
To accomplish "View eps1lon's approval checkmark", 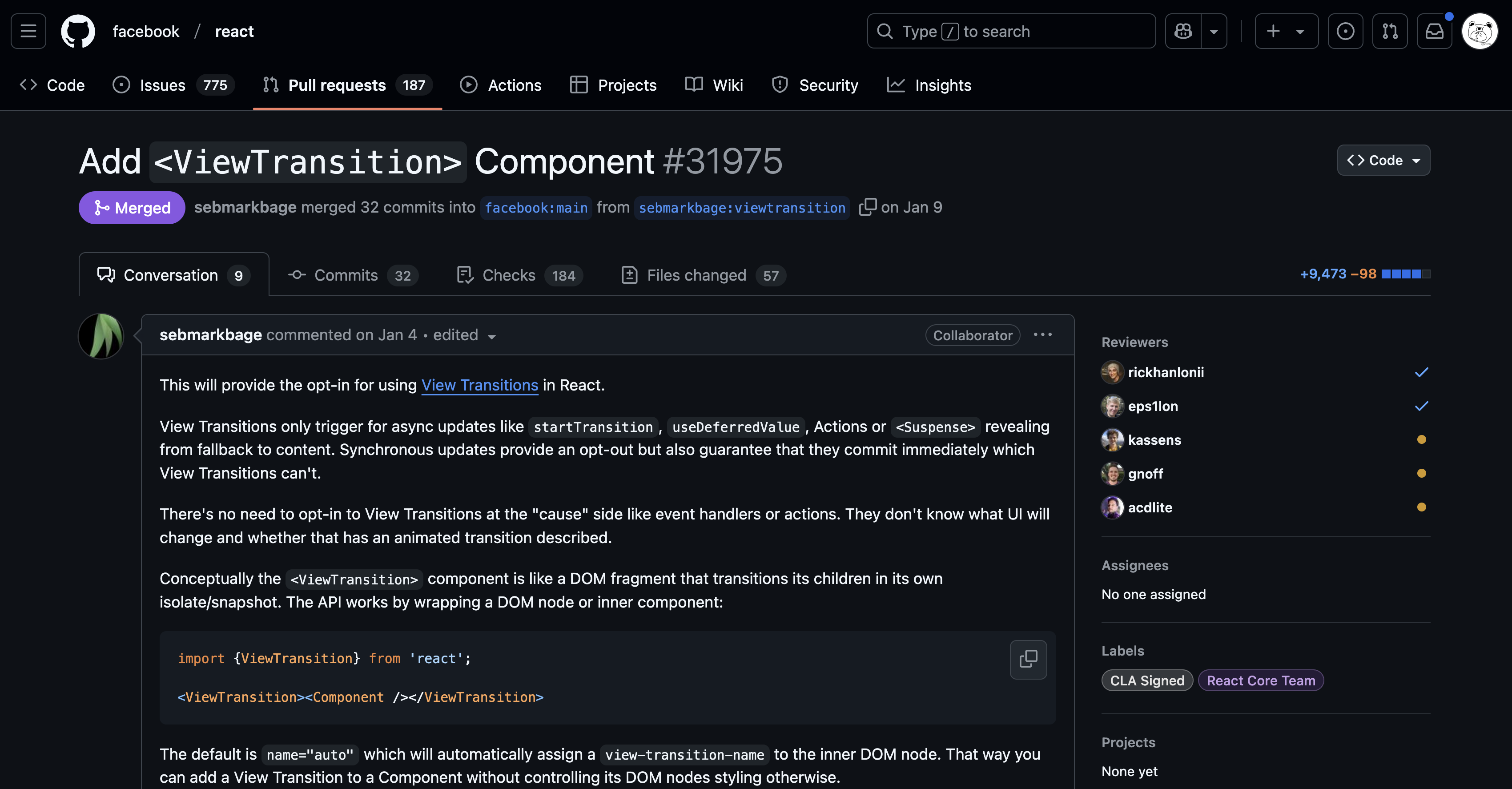I will click(1421, 406).
